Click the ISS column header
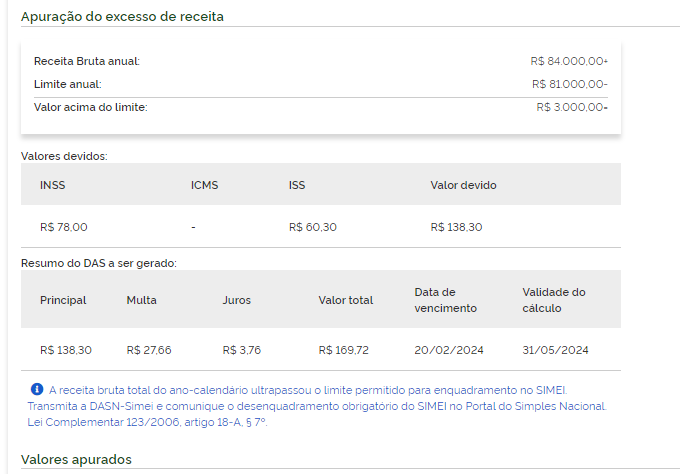 [297, 185]
